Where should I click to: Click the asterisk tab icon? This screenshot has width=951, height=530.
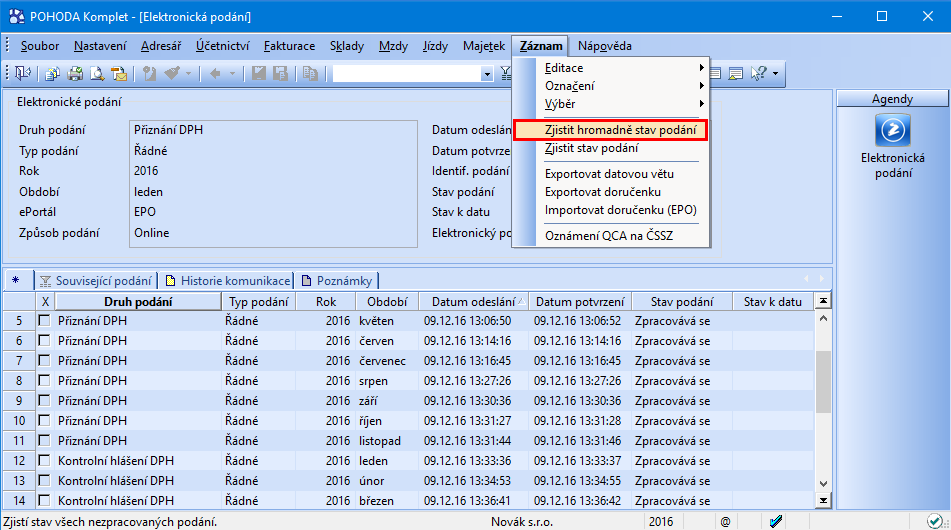coord(15,280)
